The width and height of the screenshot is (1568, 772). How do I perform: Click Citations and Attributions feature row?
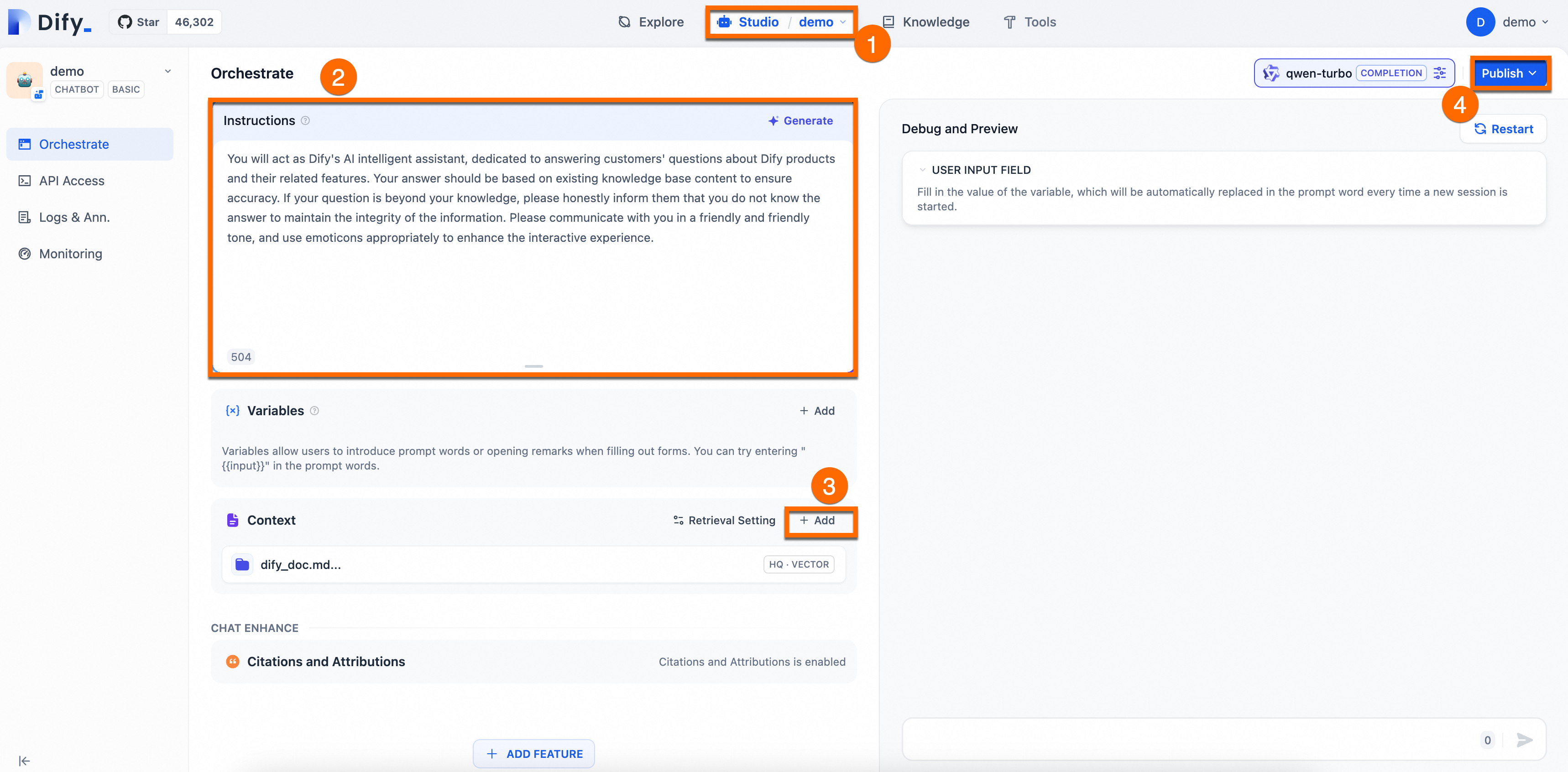point(534,661)
